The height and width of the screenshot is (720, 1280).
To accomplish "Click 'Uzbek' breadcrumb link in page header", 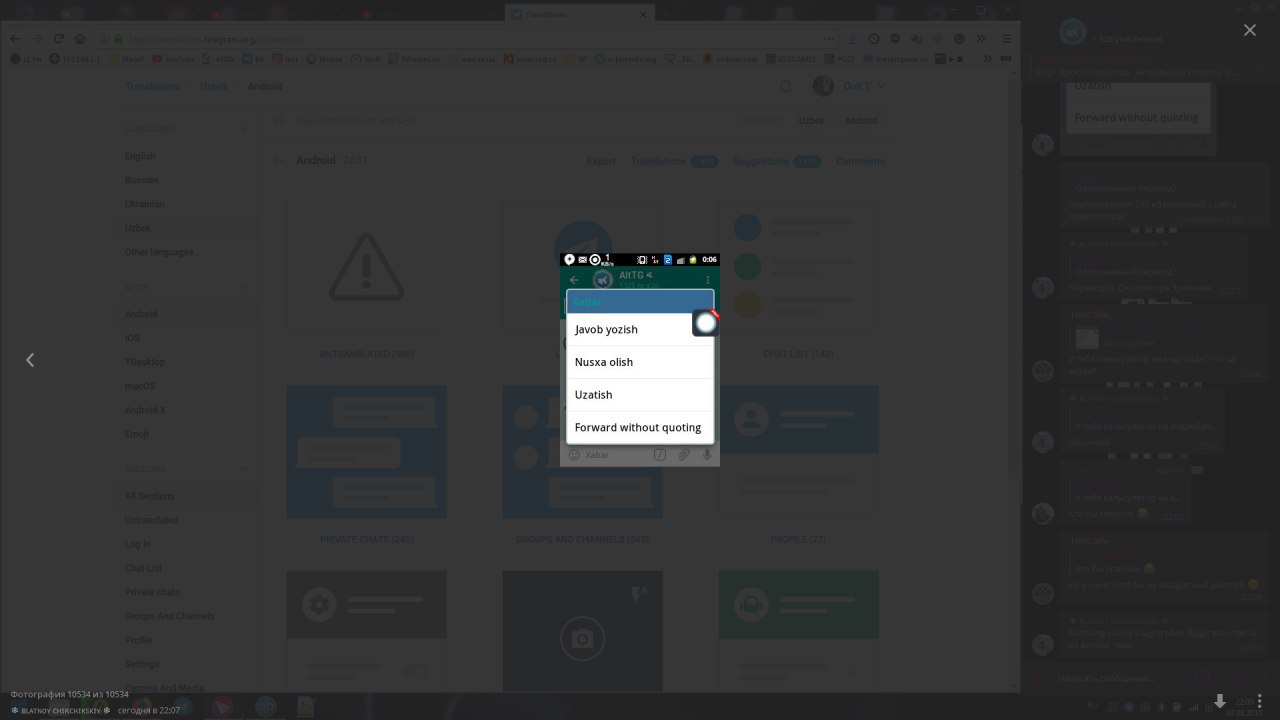I will pos(214,86).
